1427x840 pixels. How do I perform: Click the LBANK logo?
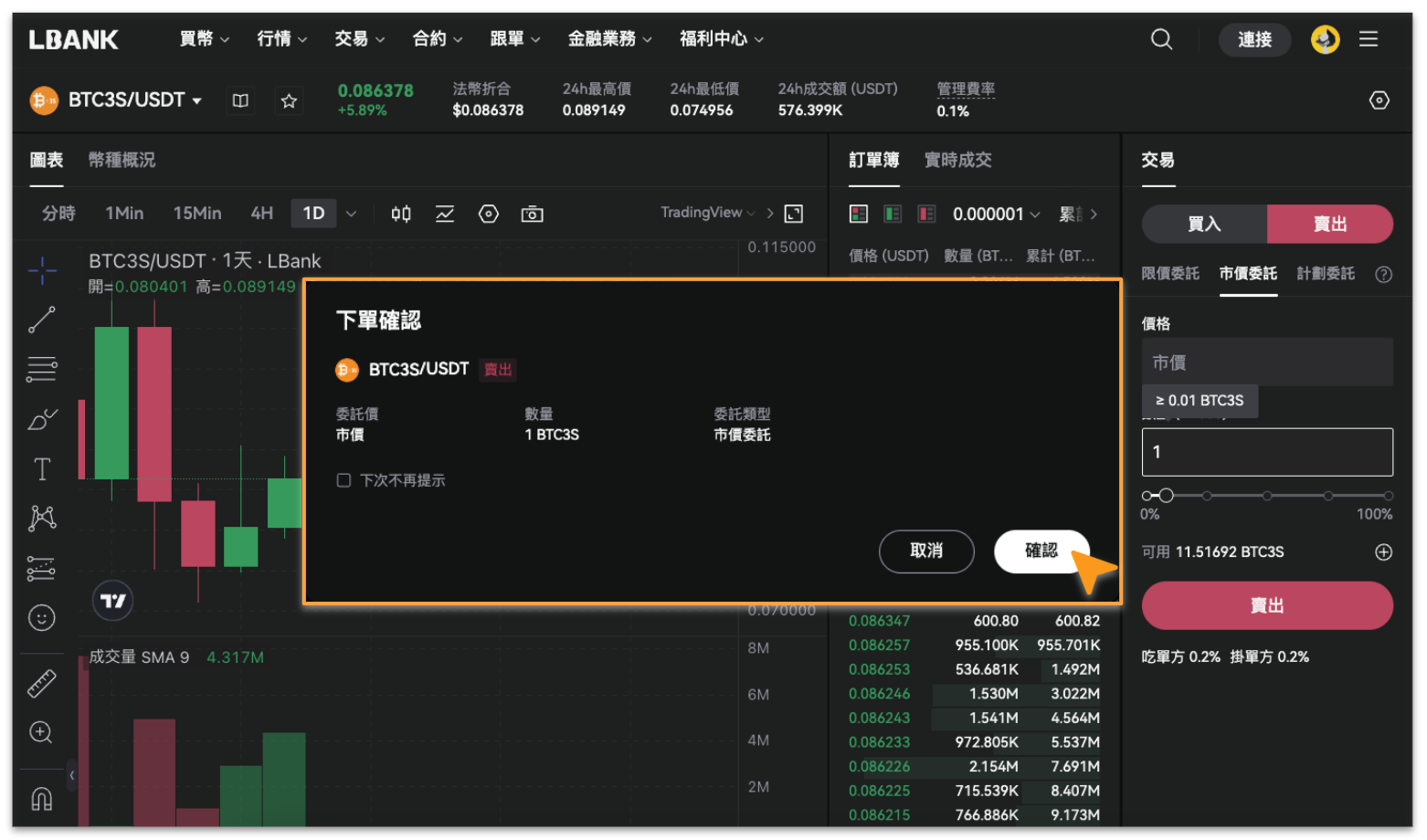(x=73, y=39)
